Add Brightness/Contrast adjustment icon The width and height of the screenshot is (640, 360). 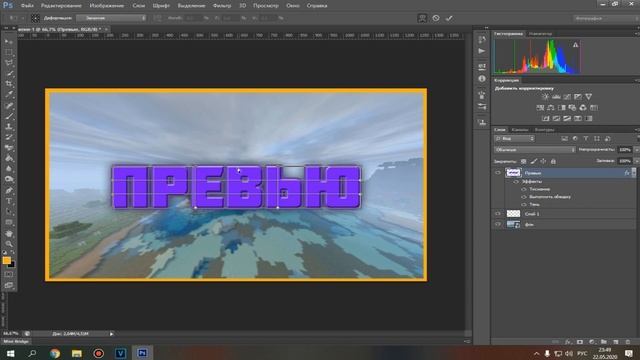pyautogui.click(x=545, y=97)
